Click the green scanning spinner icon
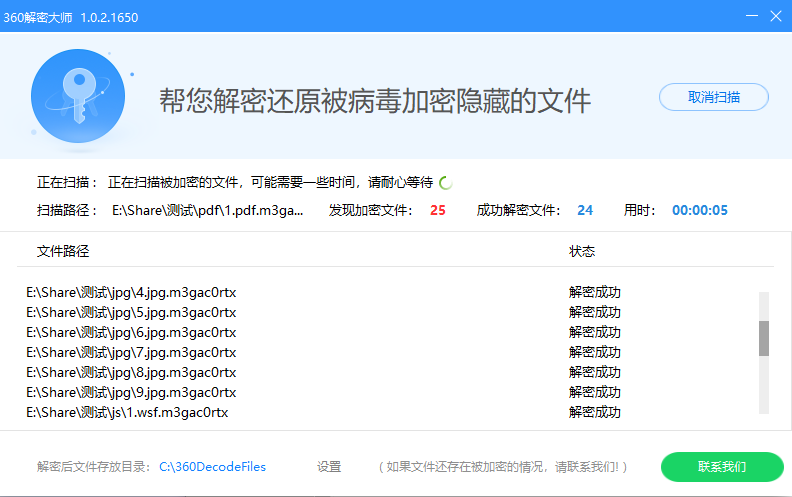The width and height of the screenshot is (792, 497). (446, 183)
